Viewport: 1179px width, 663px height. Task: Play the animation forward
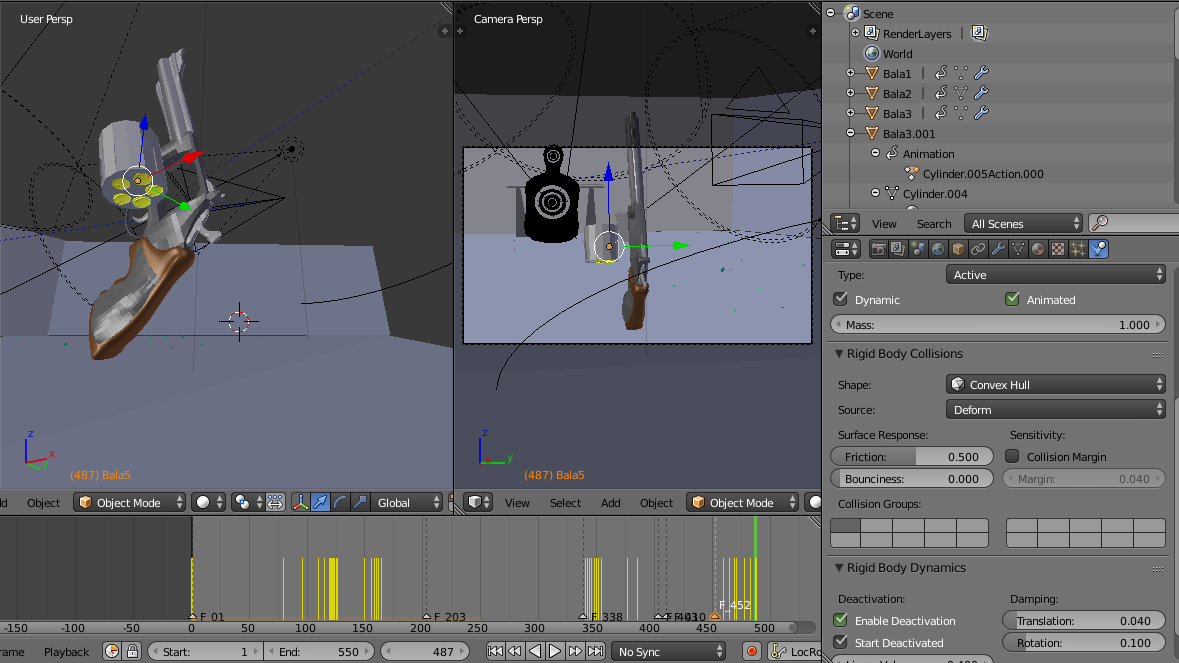[555, 651]
